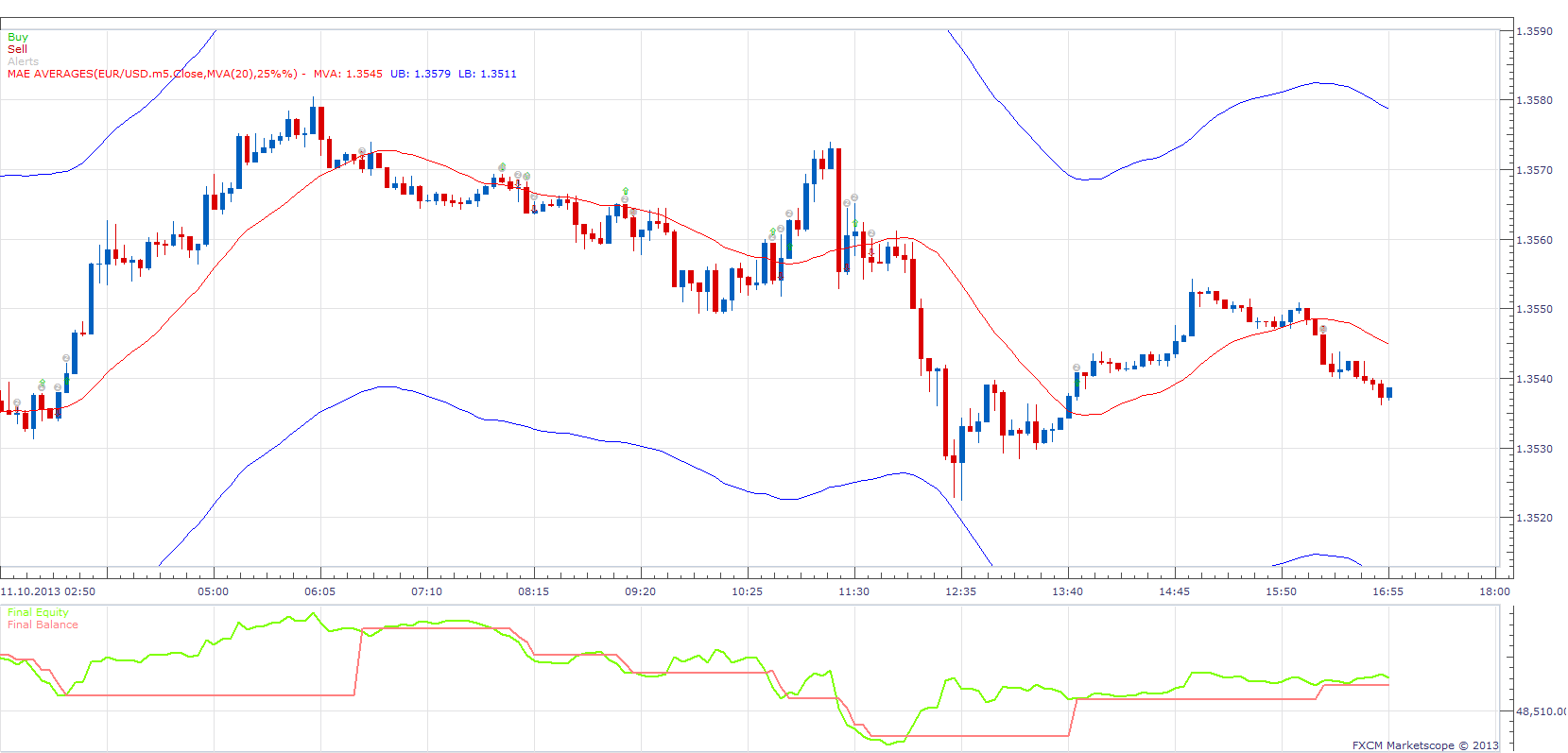Click the 09:20 time axis label
The image size is (1568, 753).
coord(640,591)
